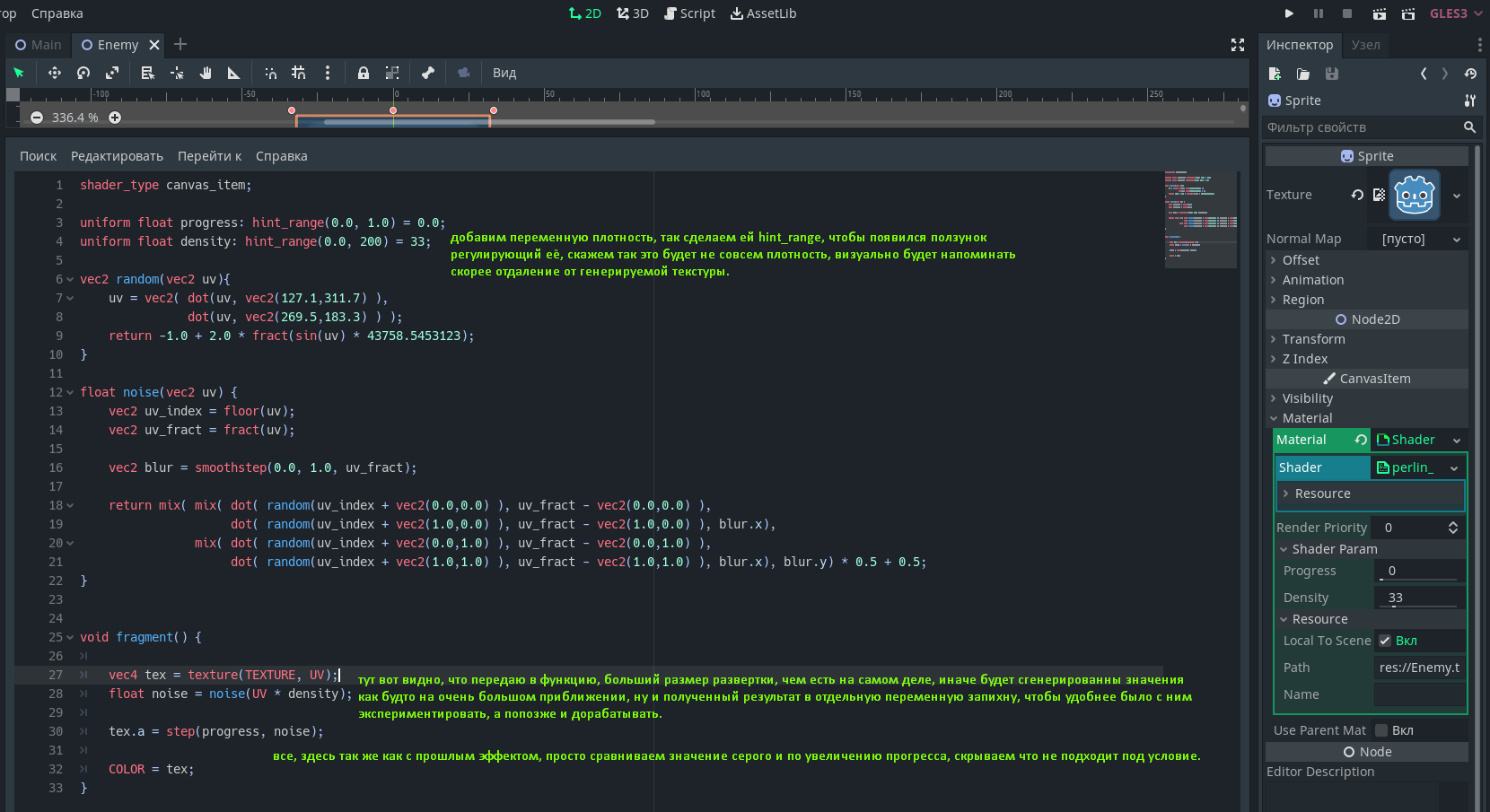Switch to the Script workspace

[689, 13]
